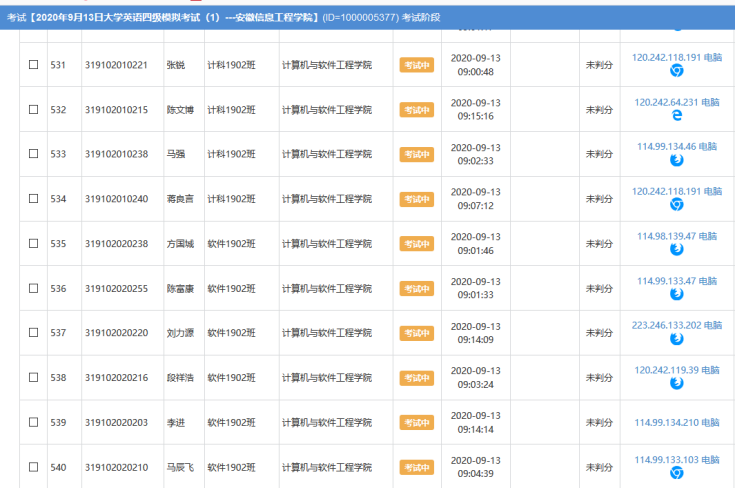Select the checkbox next to 李进
The width and height of the screenshot is (736, 489).
coord(33,423)
